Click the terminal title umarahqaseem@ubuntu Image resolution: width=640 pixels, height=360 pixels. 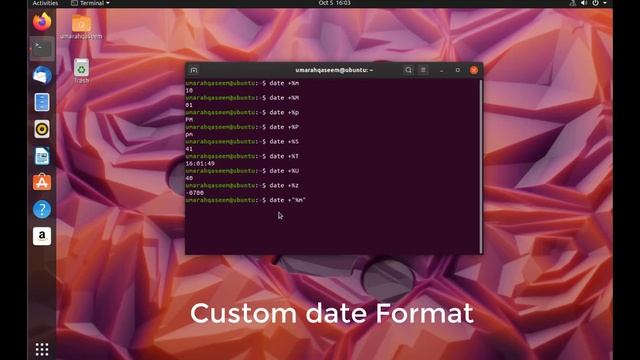pyautogui.click(x=334, y=70)
